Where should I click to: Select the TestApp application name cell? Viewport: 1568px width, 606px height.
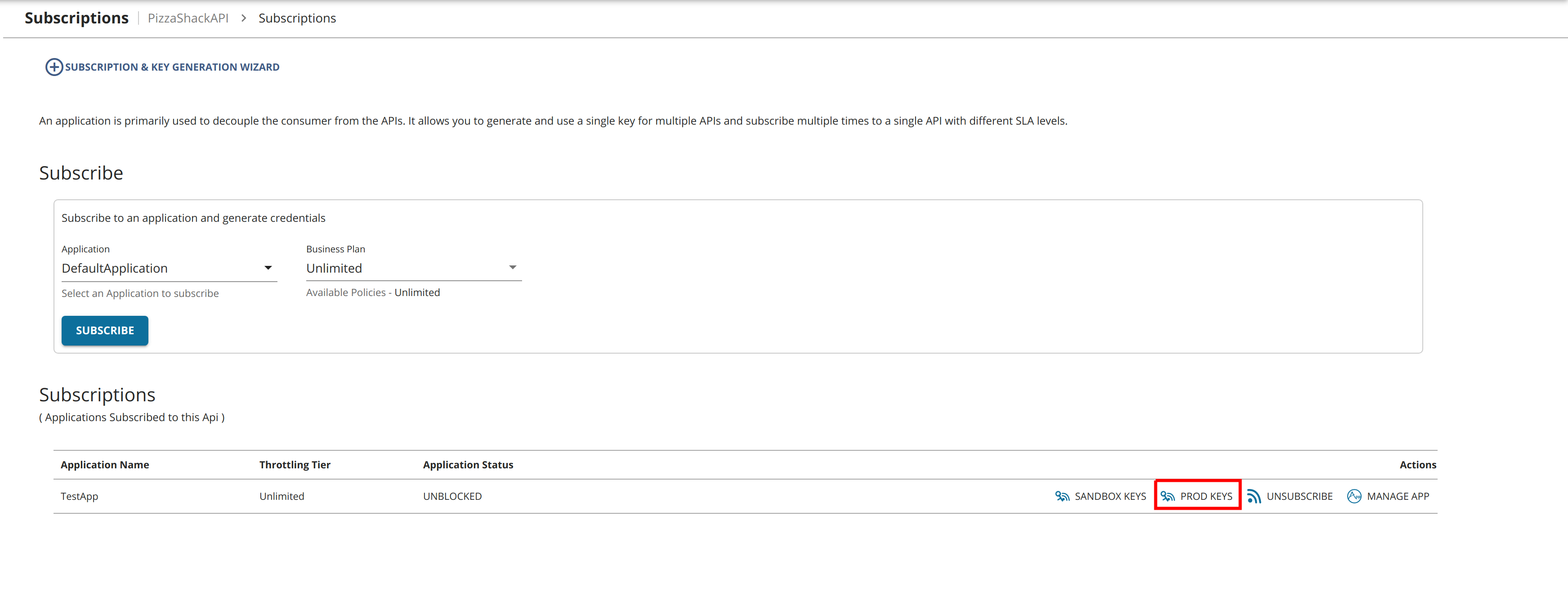pos(79,496)
